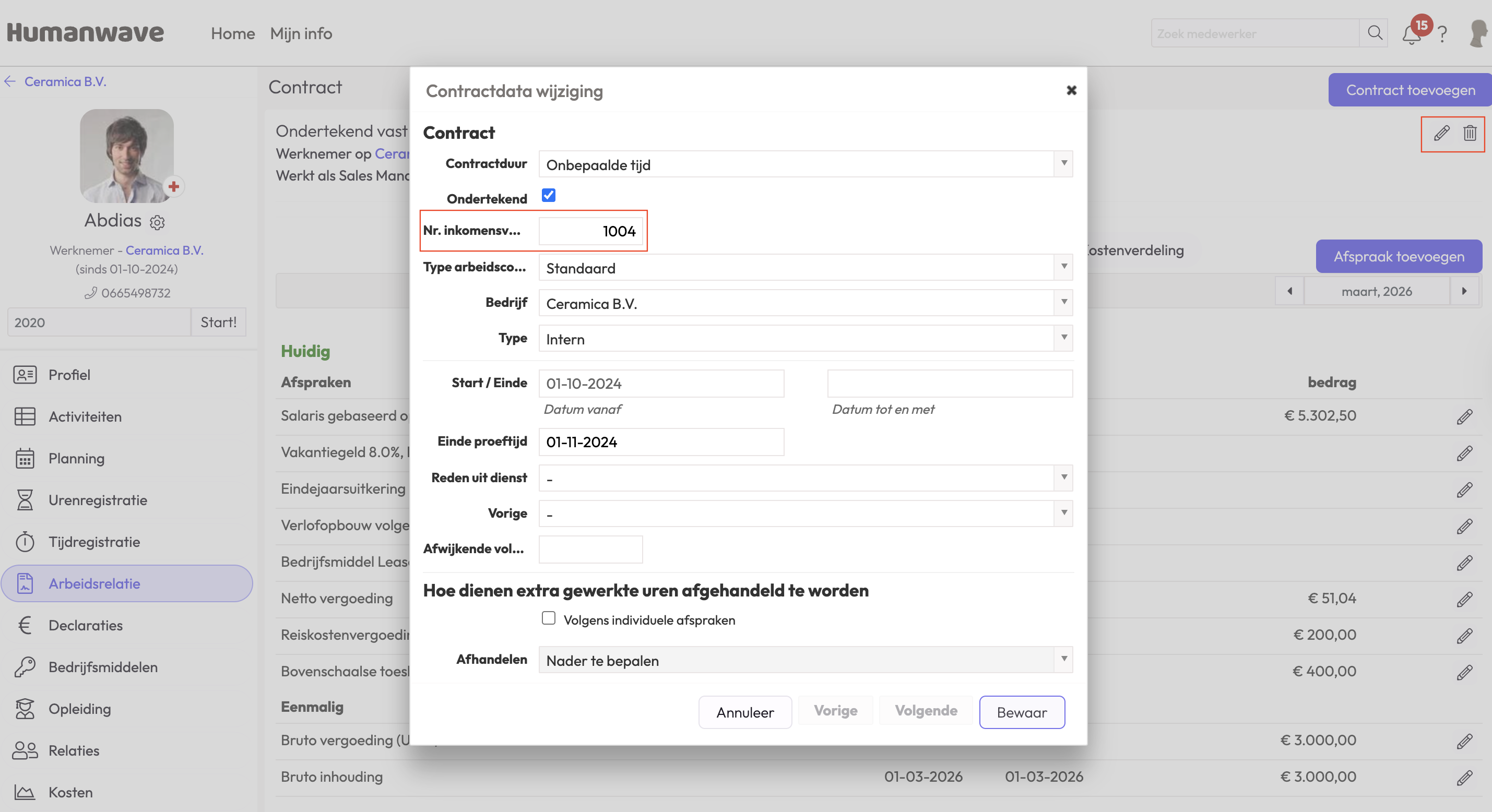This screenshot has width=1492, height=812.
Task: Click the red plus on profile photo
Action: click(173, 186)
